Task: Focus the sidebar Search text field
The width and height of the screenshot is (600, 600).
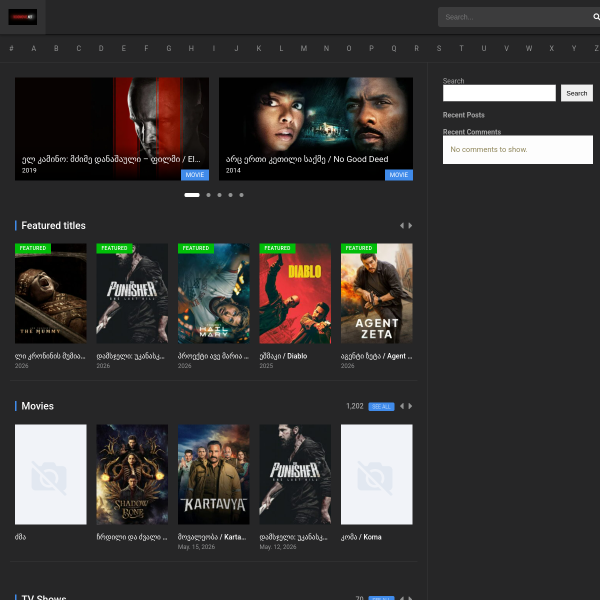Action: point(499,93)
